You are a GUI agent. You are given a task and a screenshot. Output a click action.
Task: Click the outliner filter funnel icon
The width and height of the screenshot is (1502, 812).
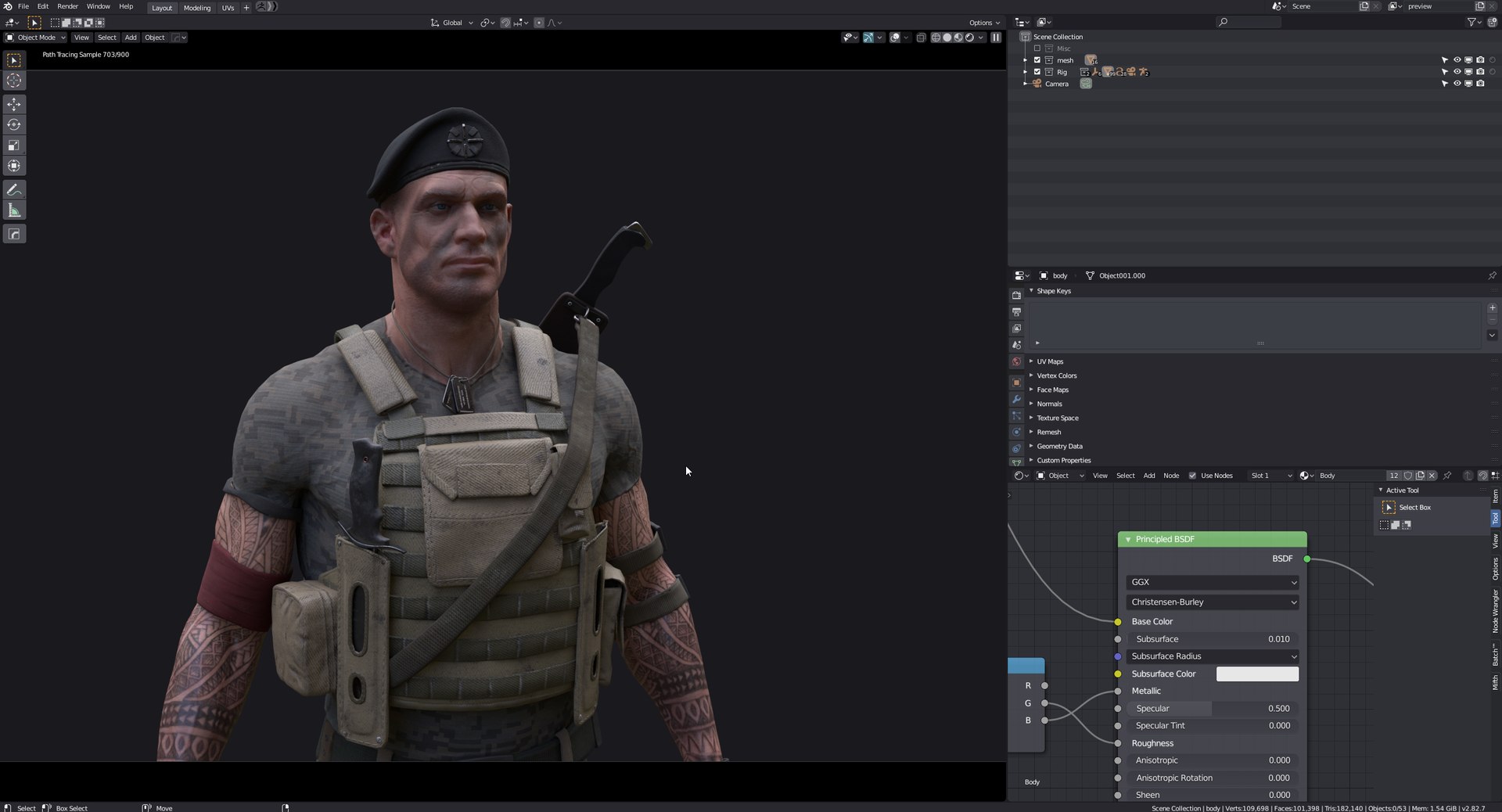1474,22
